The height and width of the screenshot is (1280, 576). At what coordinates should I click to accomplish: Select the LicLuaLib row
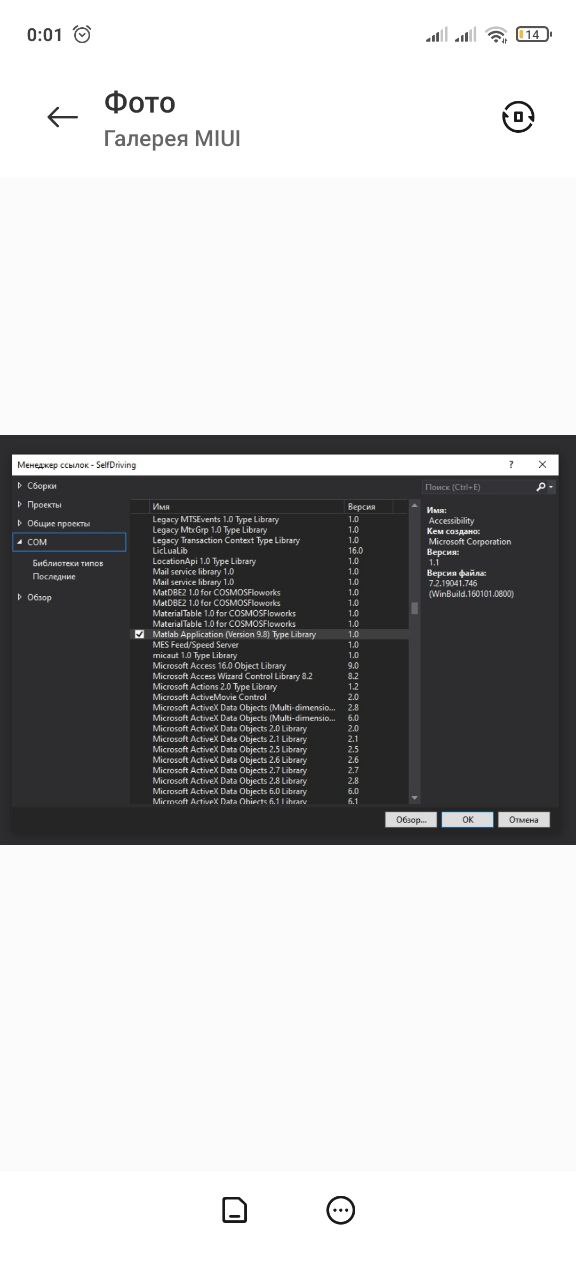pyautogui.click(x=270, y=551)
